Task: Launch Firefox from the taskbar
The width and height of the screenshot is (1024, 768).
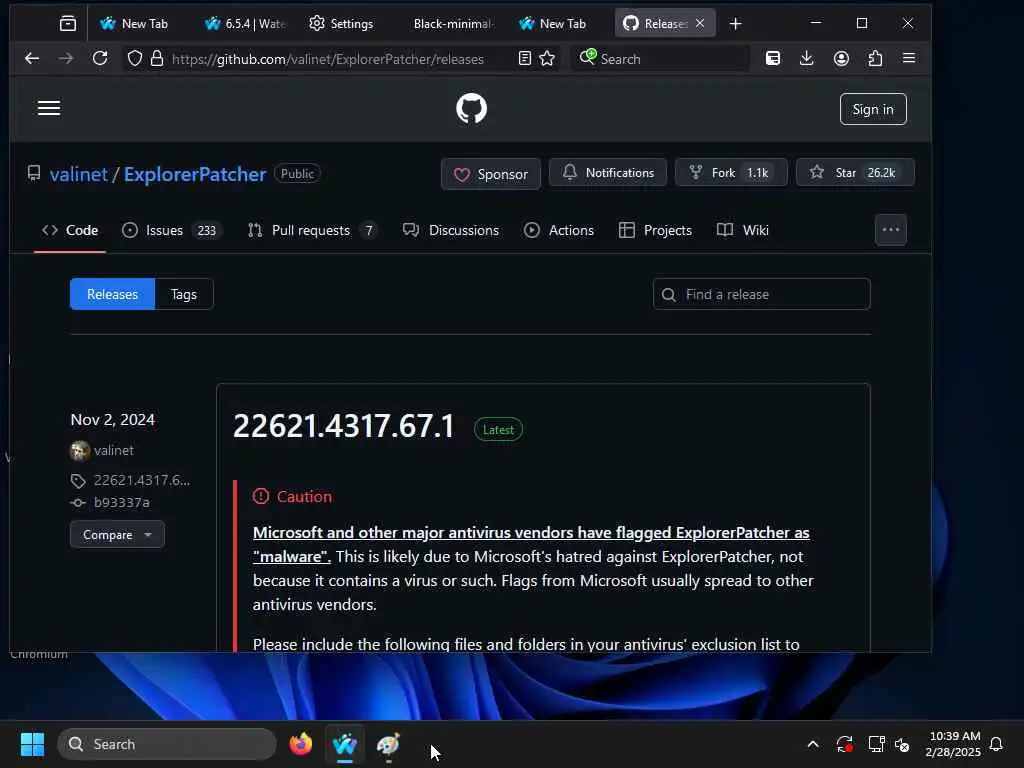Action: 300,744
